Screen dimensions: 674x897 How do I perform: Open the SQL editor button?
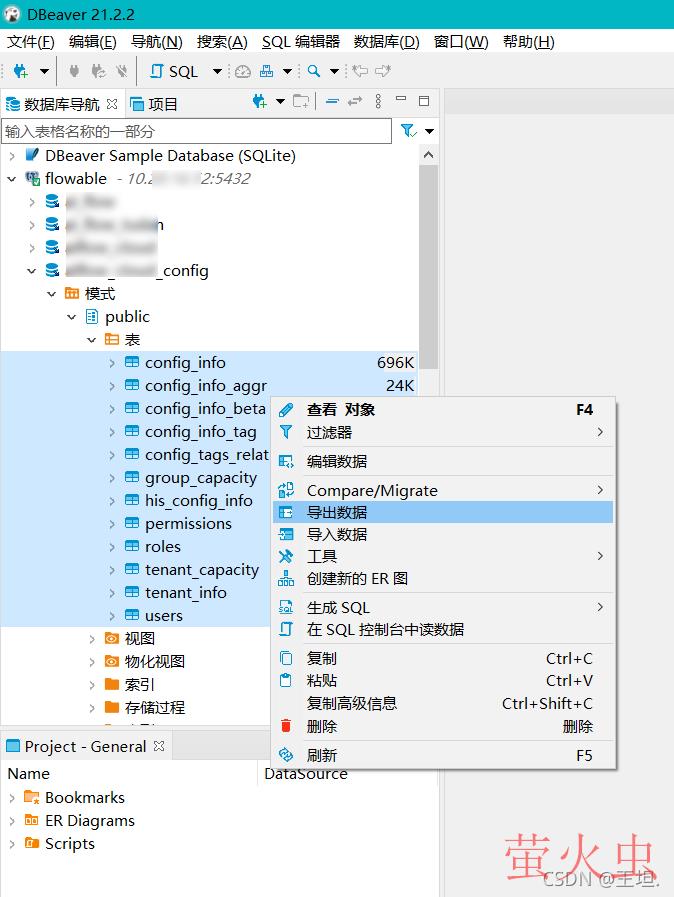pyautogui.click(x=174, y=72)
